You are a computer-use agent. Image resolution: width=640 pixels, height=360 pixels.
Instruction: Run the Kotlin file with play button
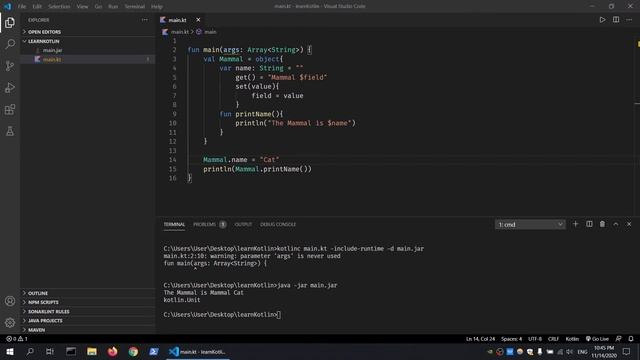(x=602, y=20)
